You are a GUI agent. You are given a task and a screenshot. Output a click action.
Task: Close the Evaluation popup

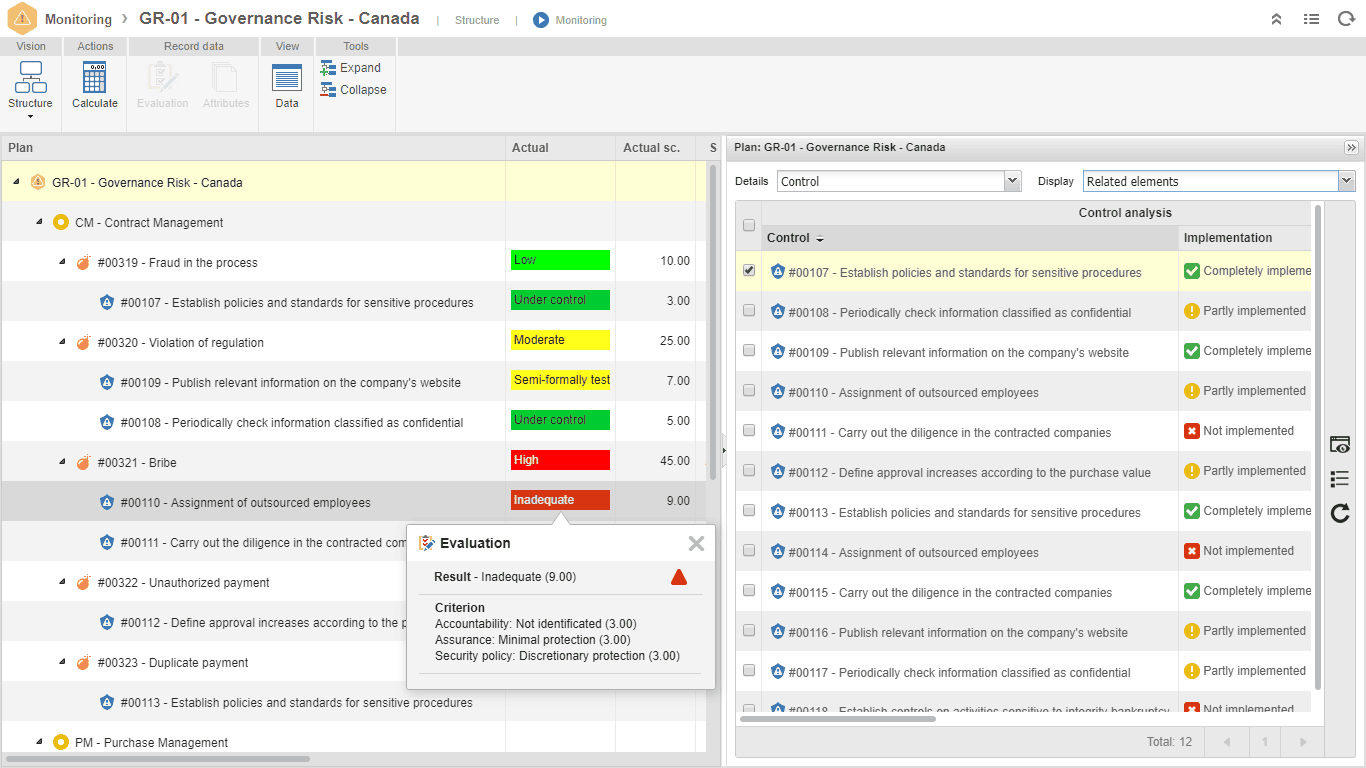(697, 543)
